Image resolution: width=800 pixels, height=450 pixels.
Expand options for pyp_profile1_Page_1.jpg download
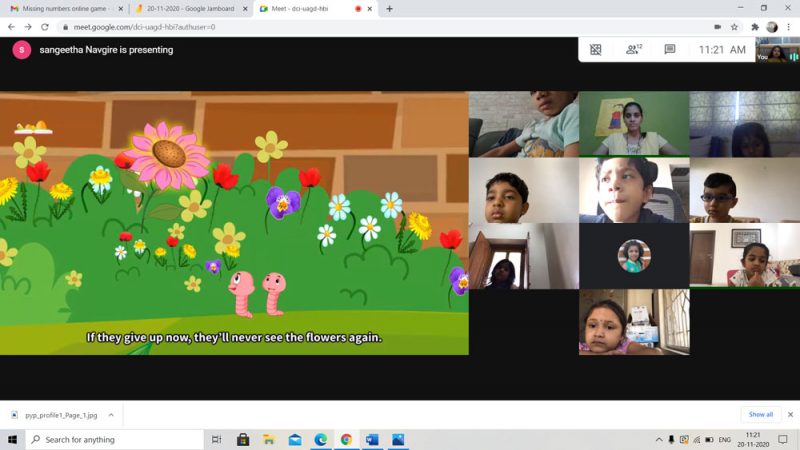111,415
